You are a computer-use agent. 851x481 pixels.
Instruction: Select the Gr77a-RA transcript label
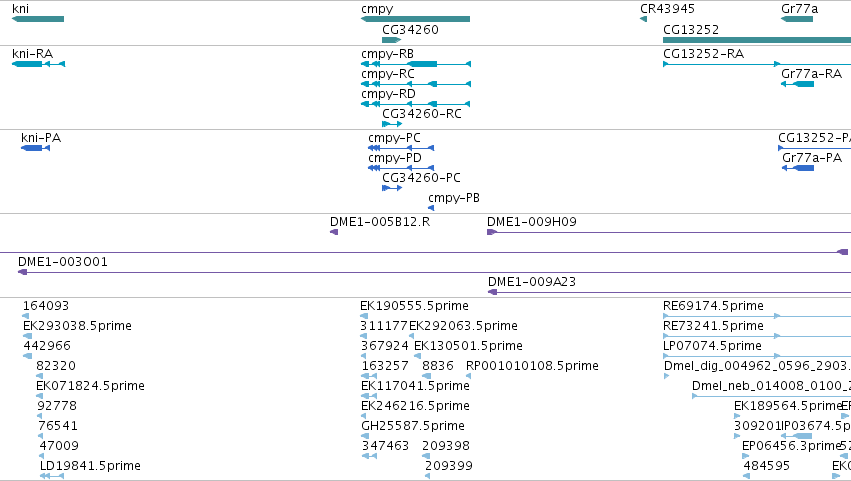click(811, 74)
